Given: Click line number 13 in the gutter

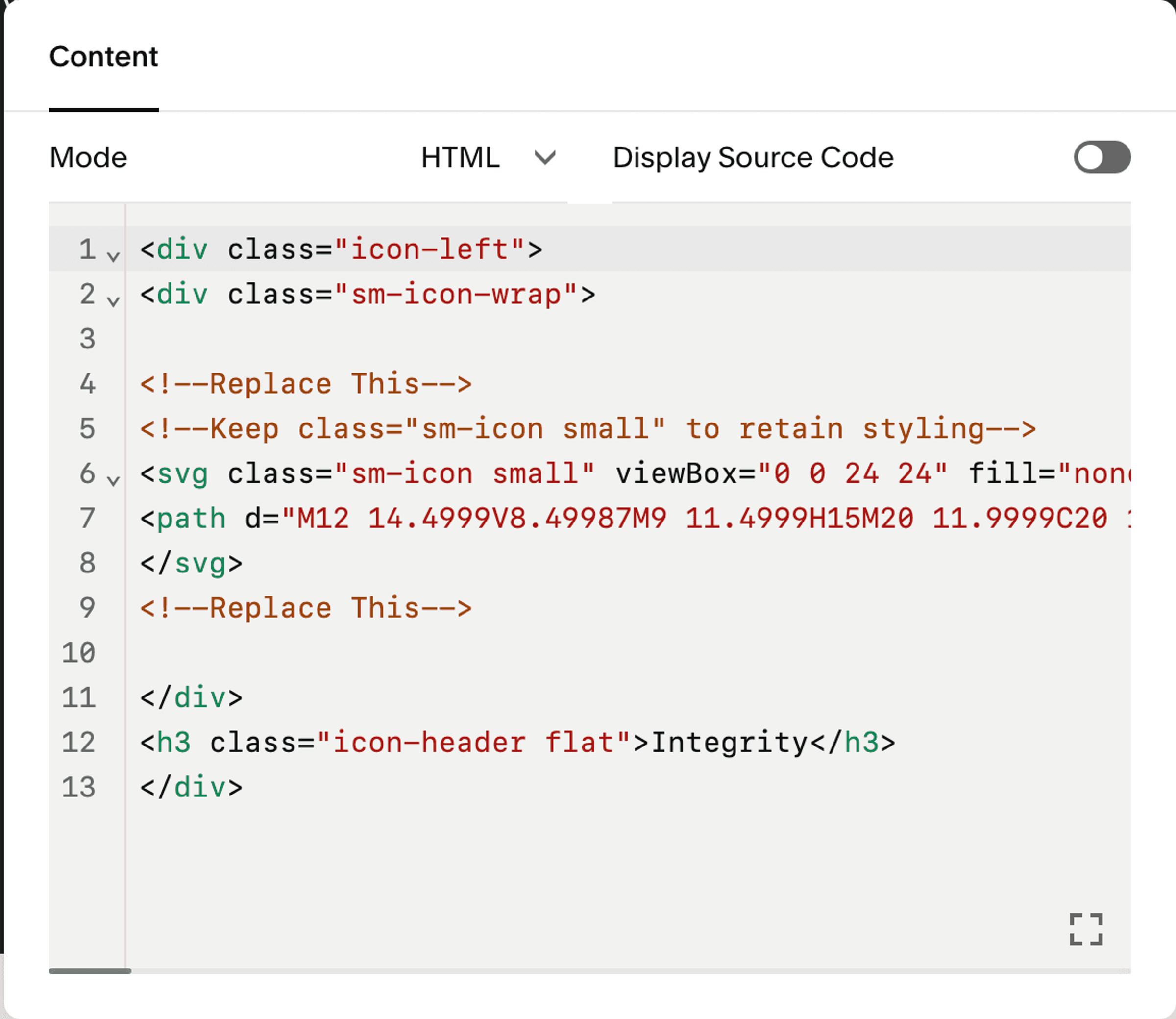Looking at the screenshot, I should coord(78,788).
